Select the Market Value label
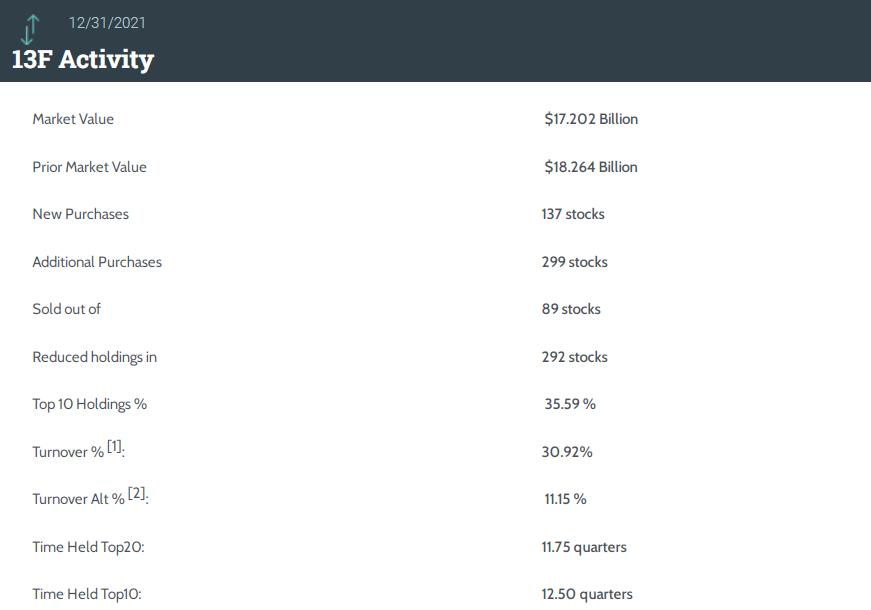This screenshot has width=871, height=610. click(x=73, y=119)
